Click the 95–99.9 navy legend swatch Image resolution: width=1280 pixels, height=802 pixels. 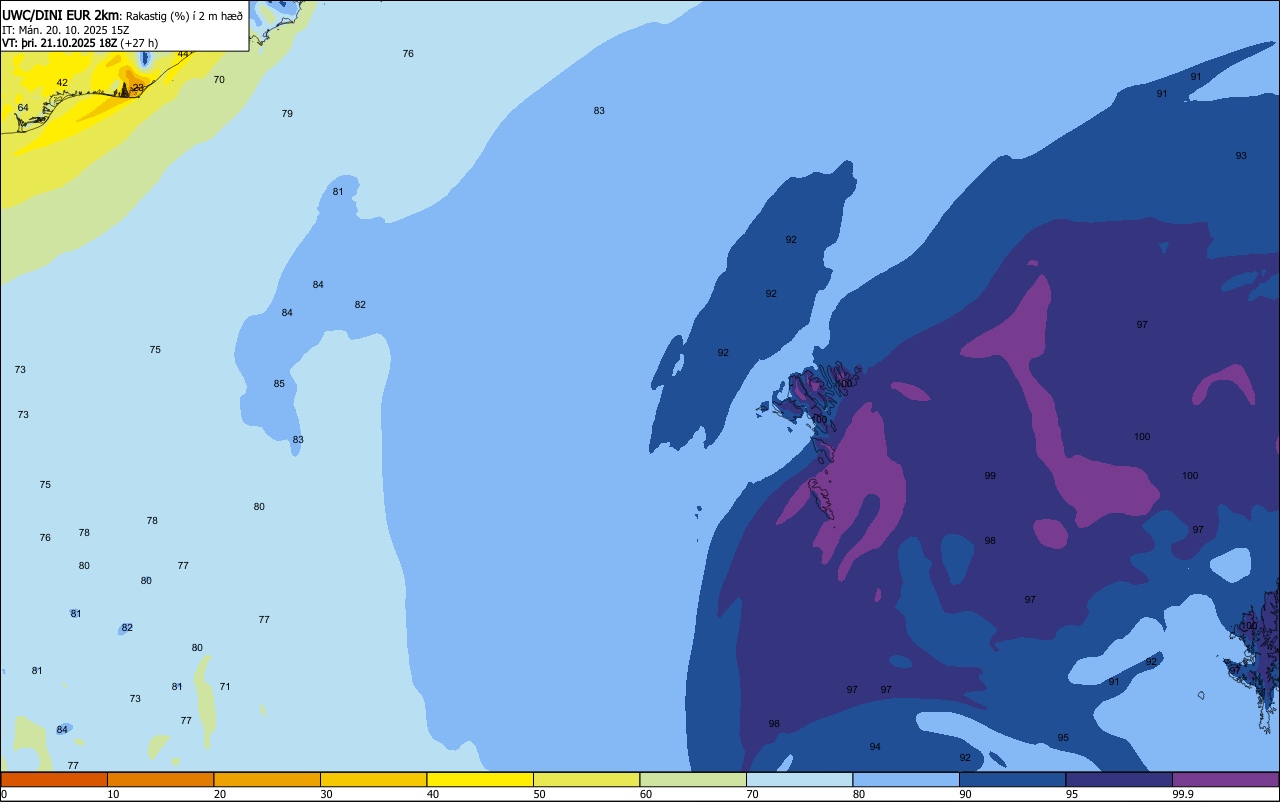point(1119,779)
